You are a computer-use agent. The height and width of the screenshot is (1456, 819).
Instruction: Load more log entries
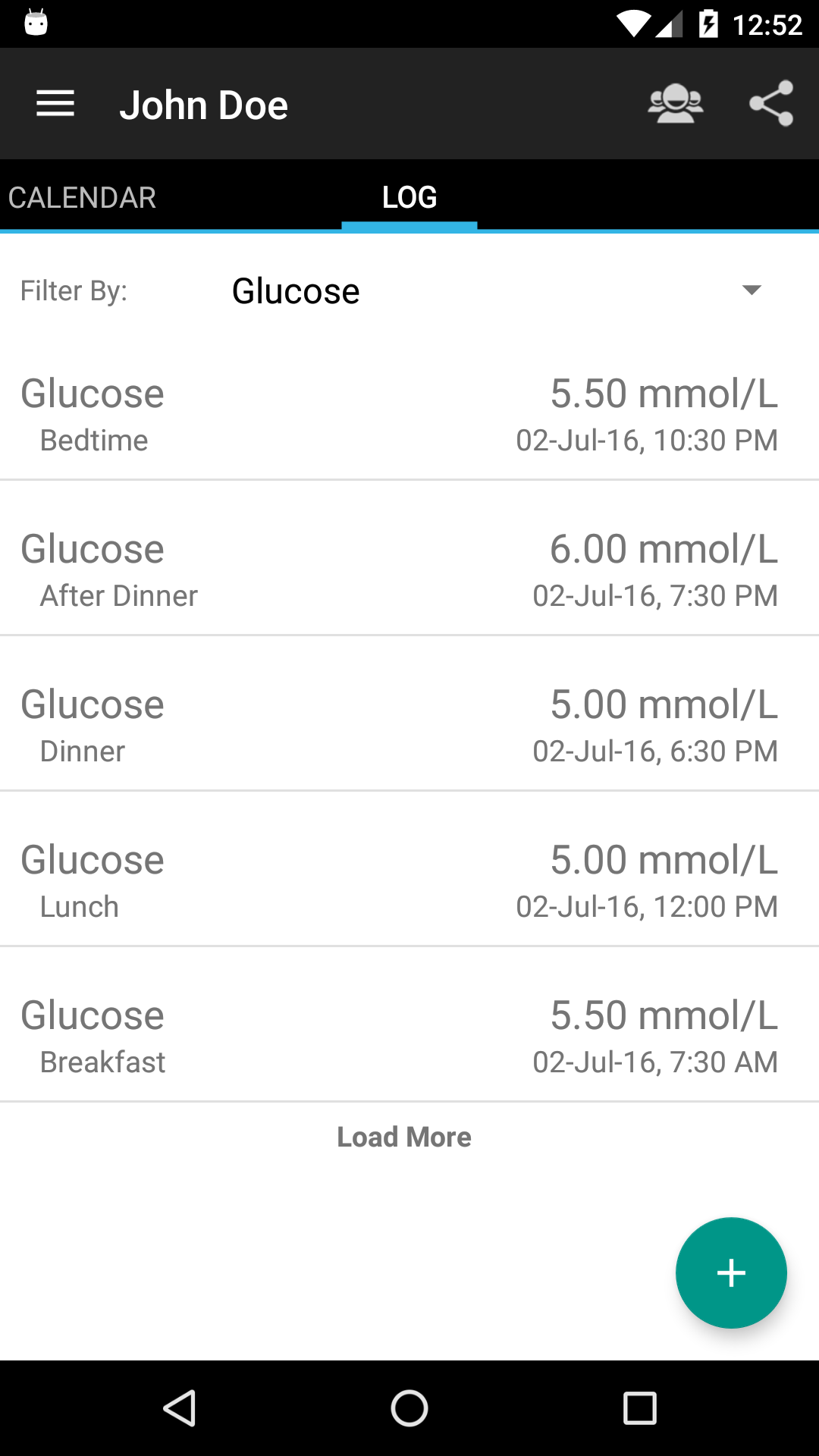[x=404, y=1137]
